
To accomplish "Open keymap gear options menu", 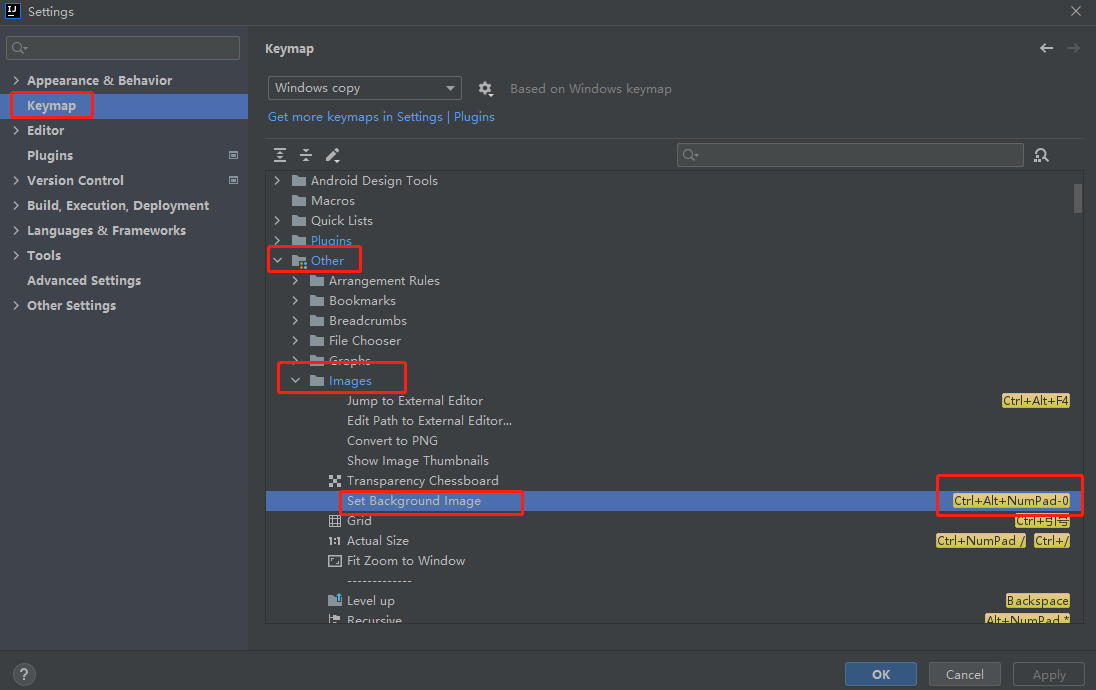I will tap(485, 89).
